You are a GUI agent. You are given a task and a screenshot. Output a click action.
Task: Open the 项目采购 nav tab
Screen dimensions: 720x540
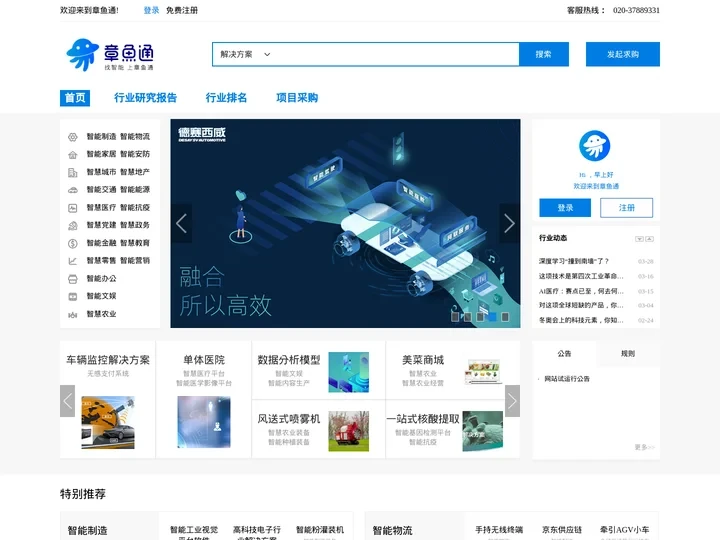point(297,98)
